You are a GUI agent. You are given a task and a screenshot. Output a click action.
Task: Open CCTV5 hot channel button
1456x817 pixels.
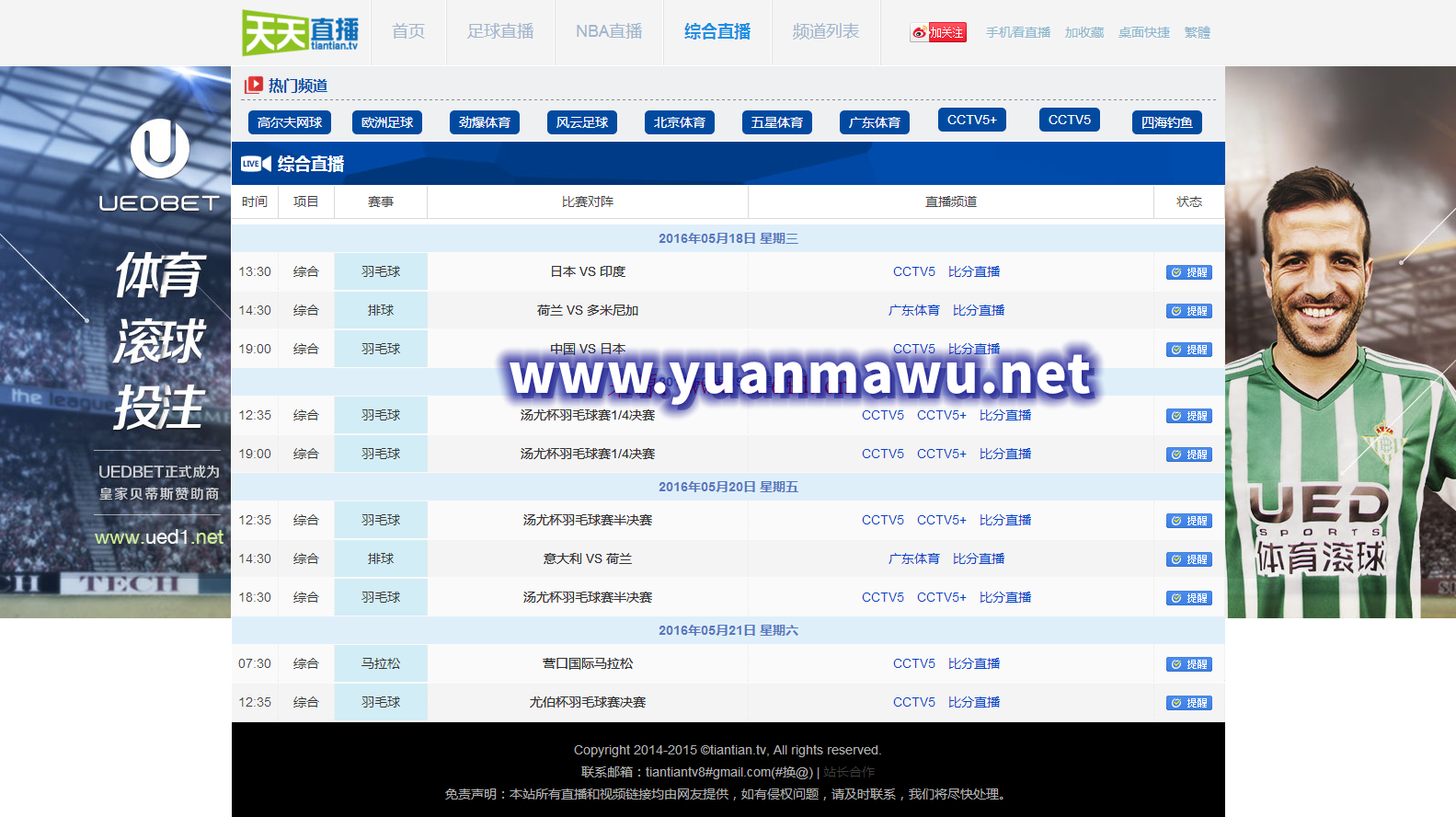coord(1070,120)
